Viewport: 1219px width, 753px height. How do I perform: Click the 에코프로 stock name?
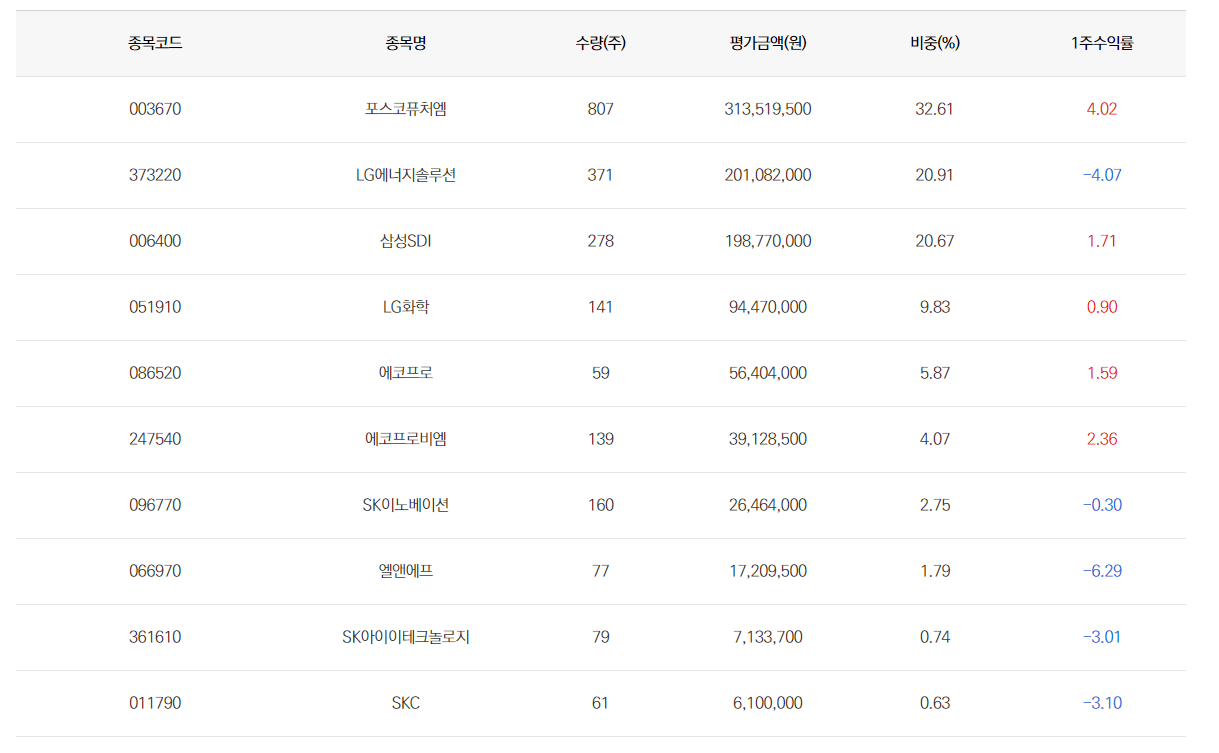[x=406, y=373]
